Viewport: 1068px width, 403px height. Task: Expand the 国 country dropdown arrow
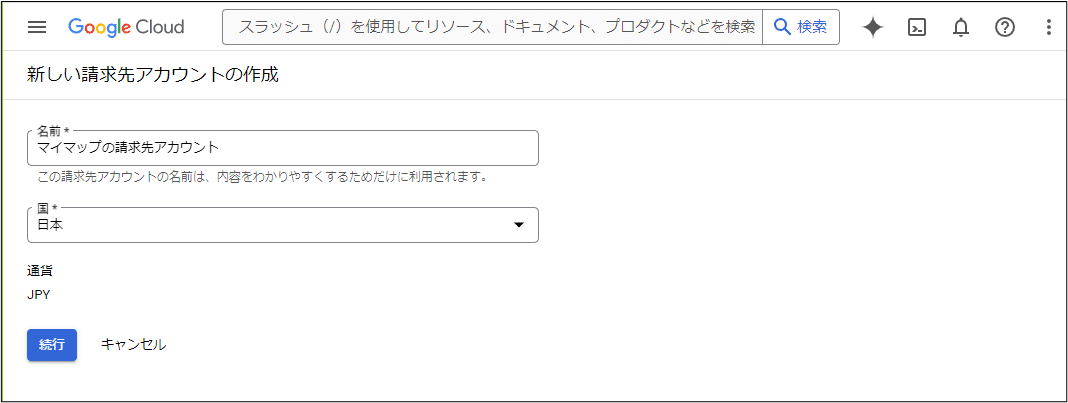coord(518,225)
